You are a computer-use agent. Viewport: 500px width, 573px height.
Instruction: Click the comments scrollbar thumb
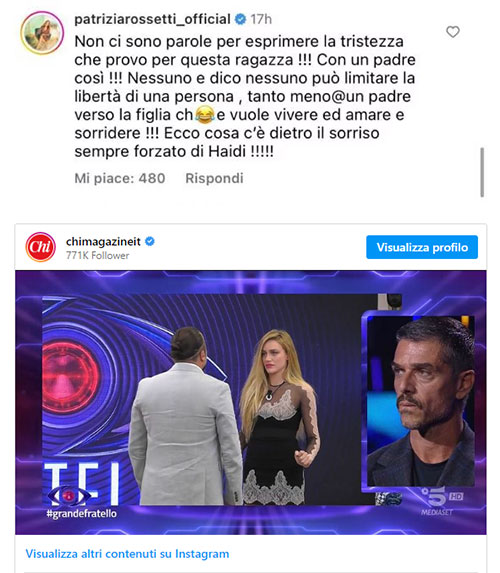point(482,172)
